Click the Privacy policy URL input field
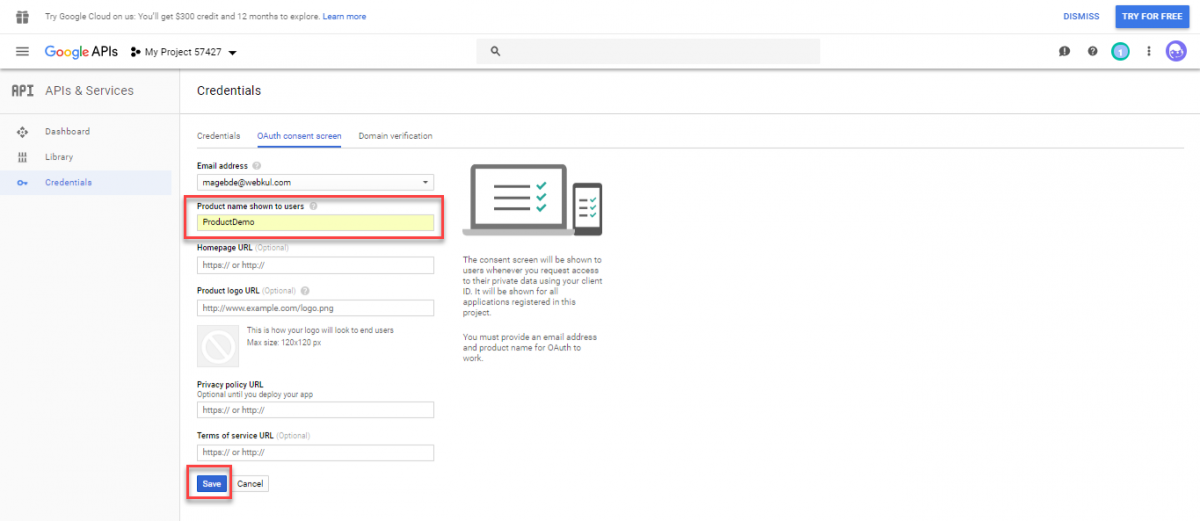1200x521 pixels. coord(315,410)
